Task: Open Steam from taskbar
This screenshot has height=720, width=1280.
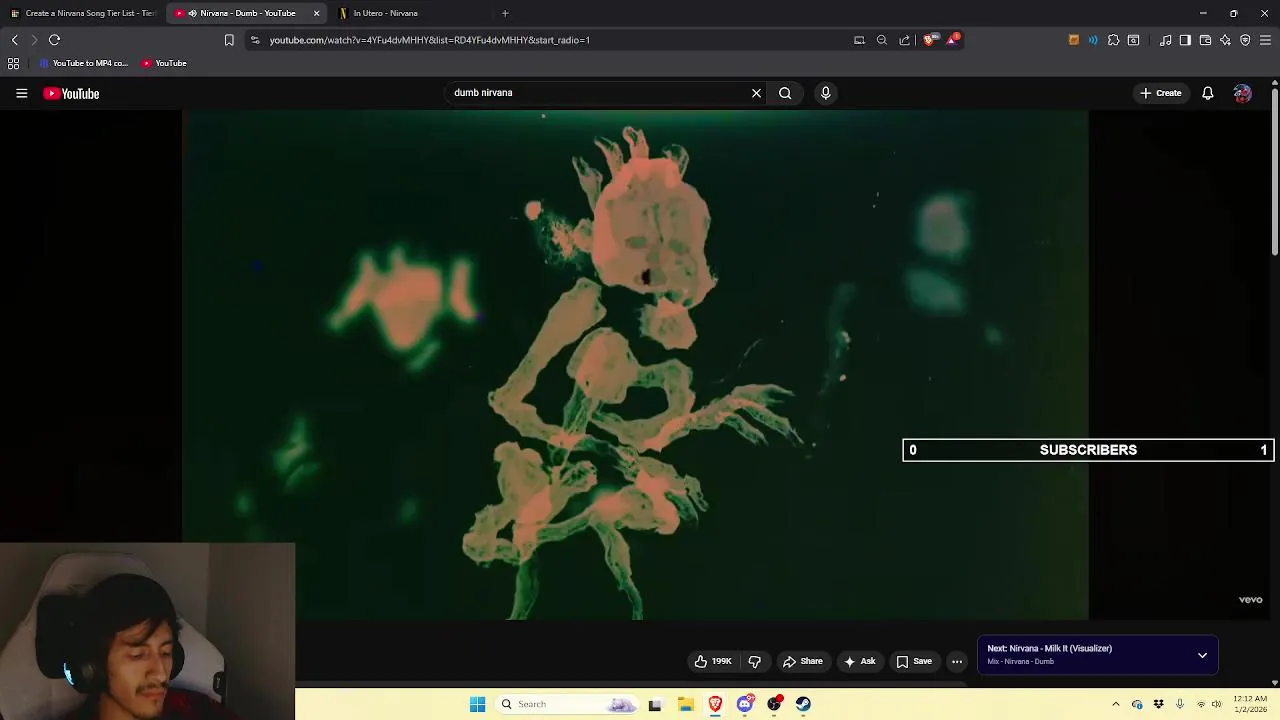Action: [803, 704]
